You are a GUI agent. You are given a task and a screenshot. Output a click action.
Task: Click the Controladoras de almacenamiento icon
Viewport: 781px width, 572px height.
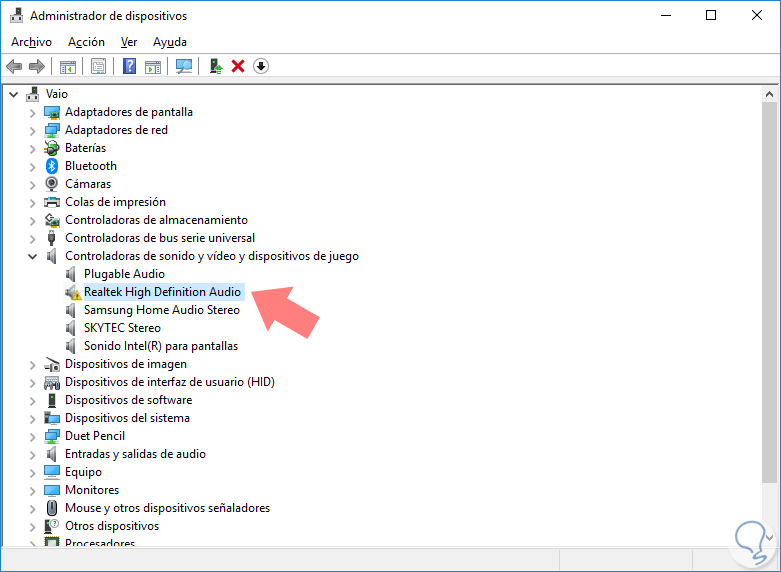pos(52,220)
